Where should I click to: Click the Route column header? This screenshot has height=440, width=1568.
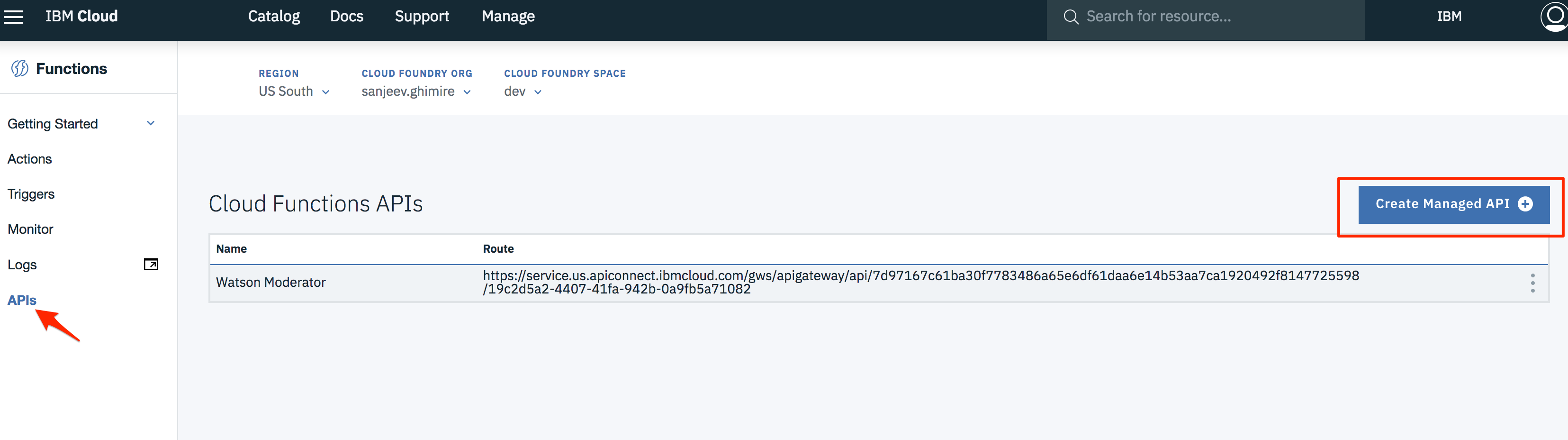[498, 248]
